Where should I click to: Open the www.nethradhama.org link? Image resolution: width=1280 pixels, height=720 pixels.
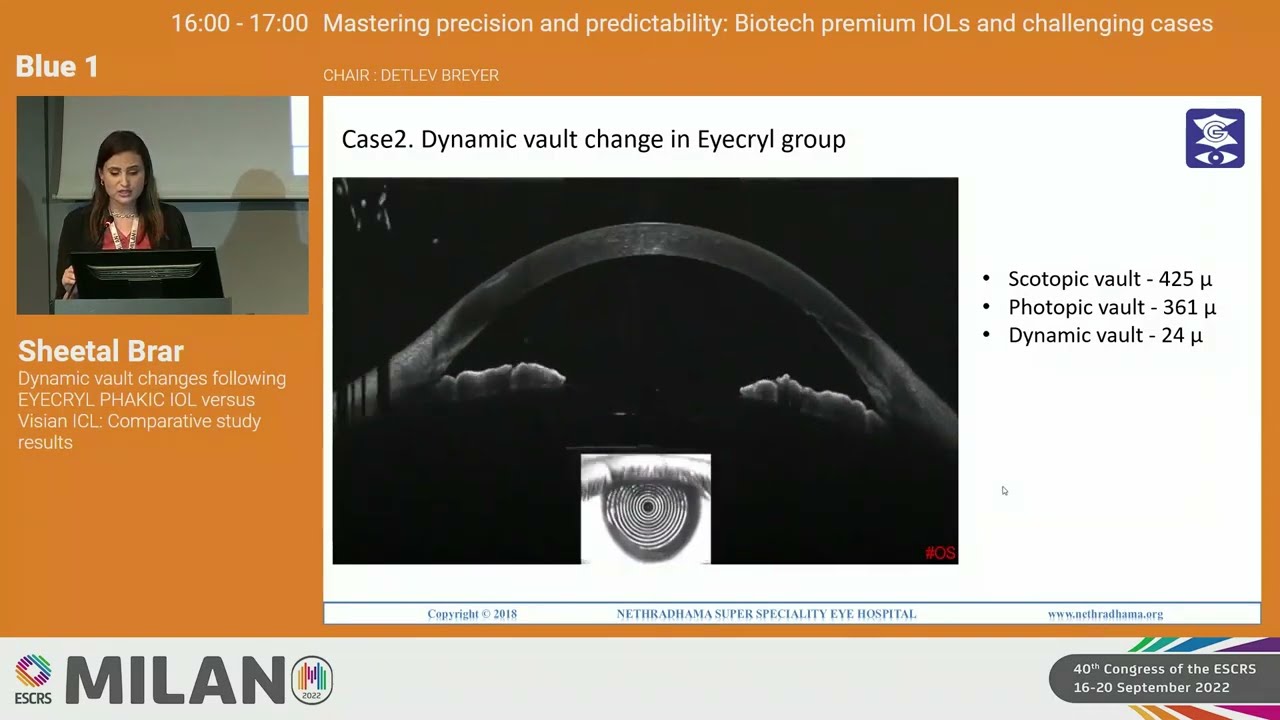point(1105,614)
